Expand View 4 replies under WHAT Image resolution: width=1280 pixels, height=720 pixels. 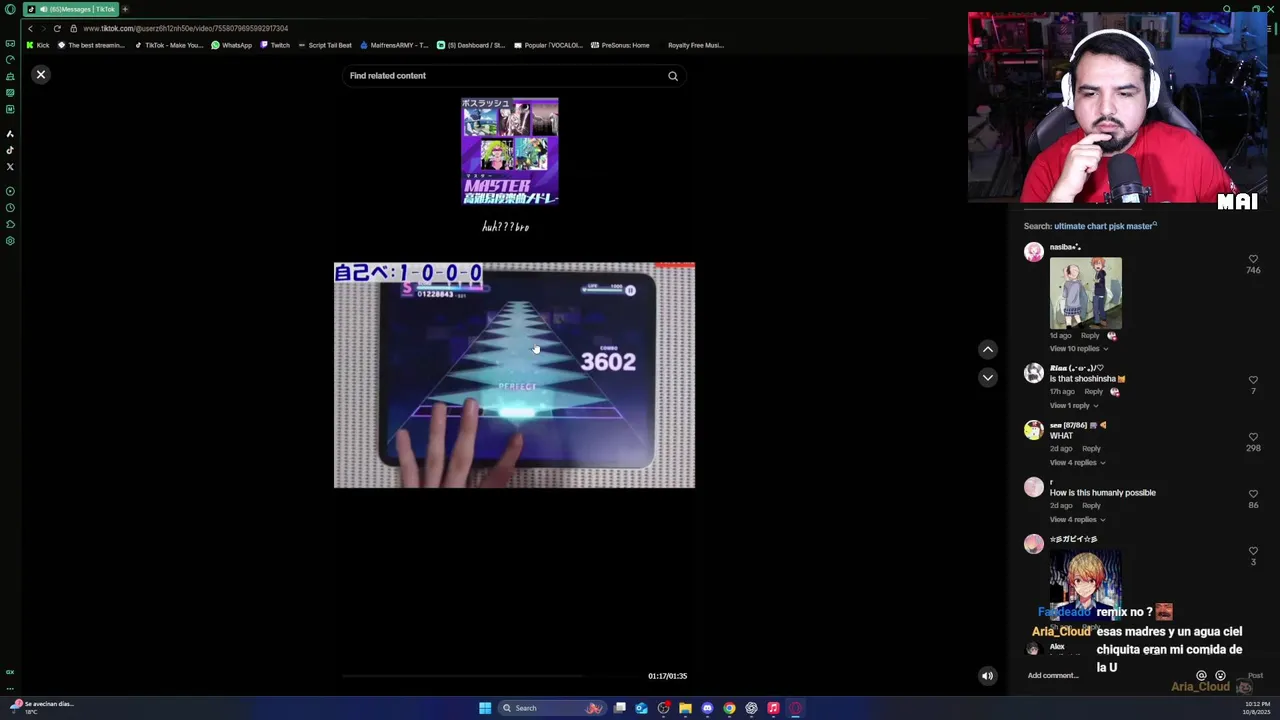(1077, 463)
